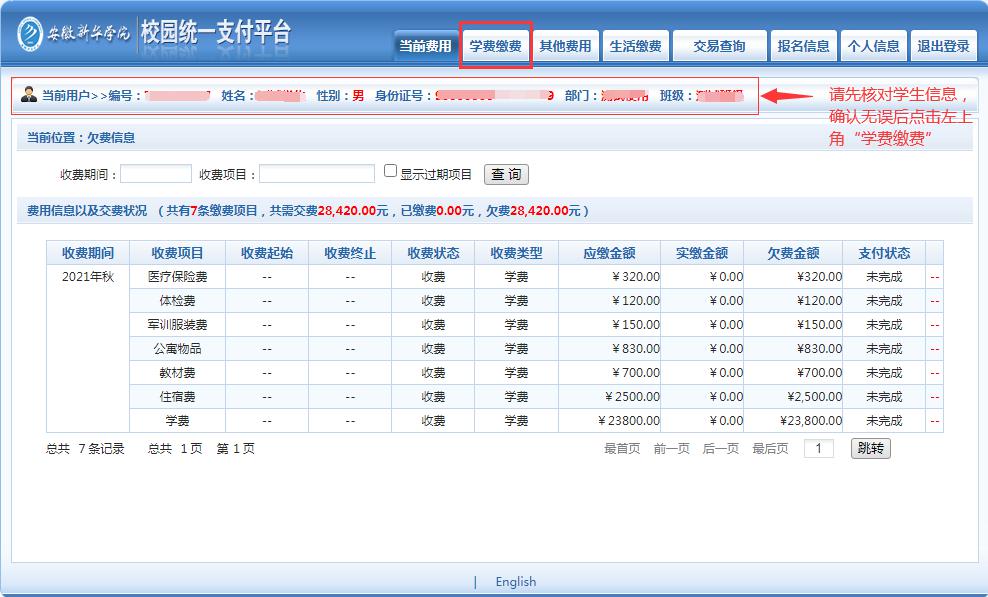Screen dimensions: 988x597
Task: Open the 个人信息 tab
Action: pos(873,46)
